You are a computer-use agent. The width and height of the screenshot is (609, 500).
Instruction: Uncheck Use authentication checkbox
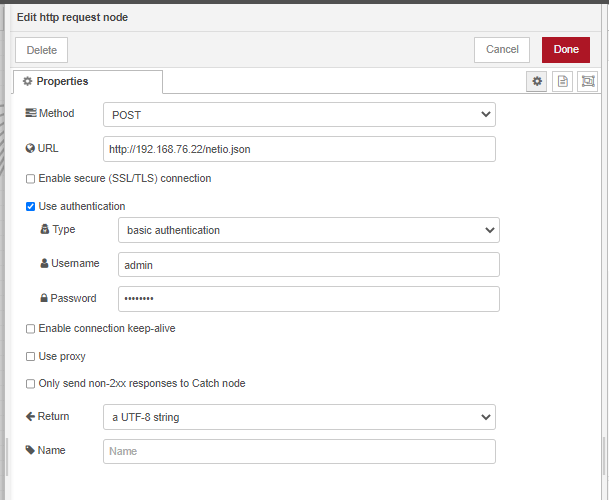30,207
